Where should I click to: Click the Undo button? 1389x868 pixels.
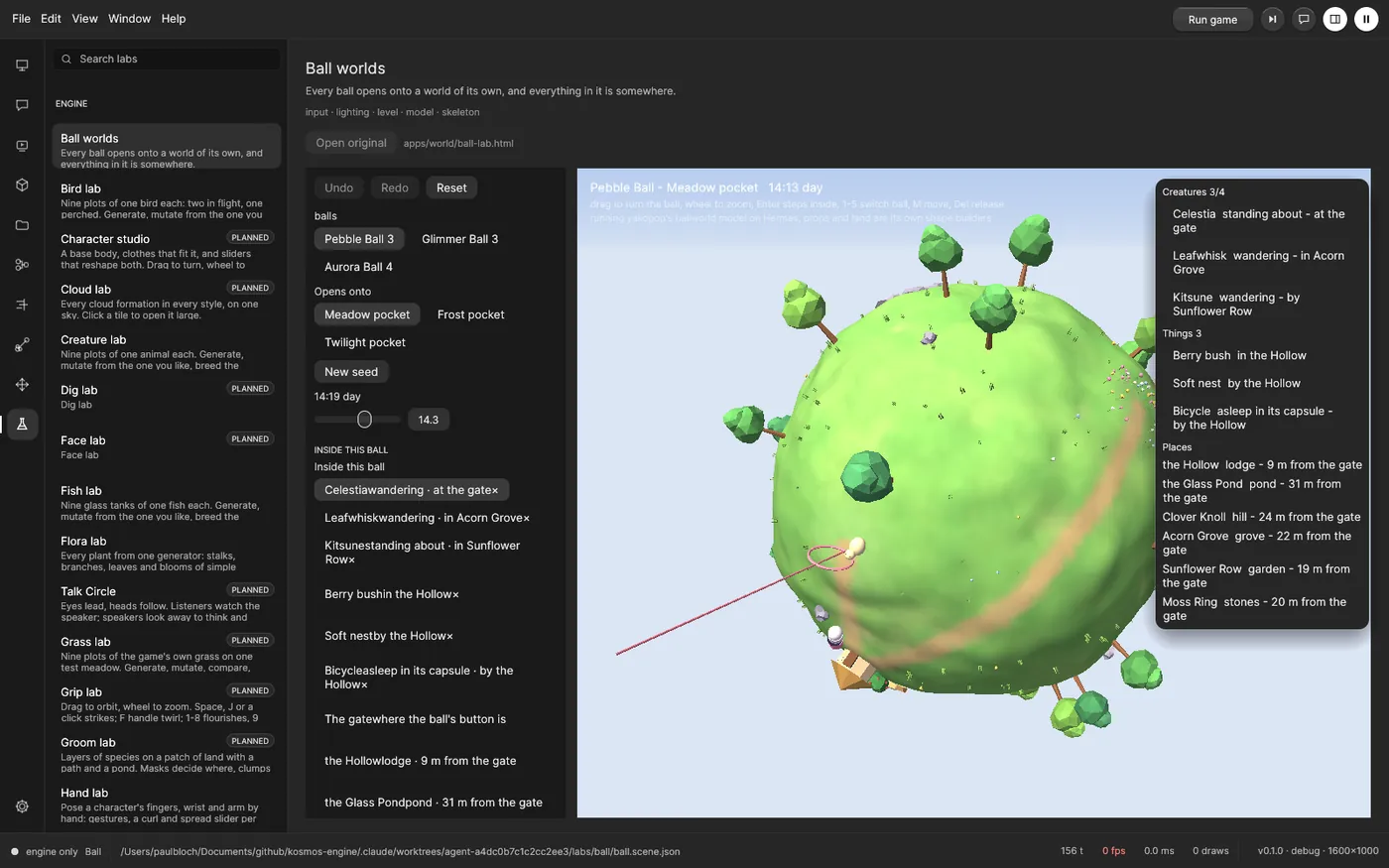pyautogui.click(x=338, y=187)
